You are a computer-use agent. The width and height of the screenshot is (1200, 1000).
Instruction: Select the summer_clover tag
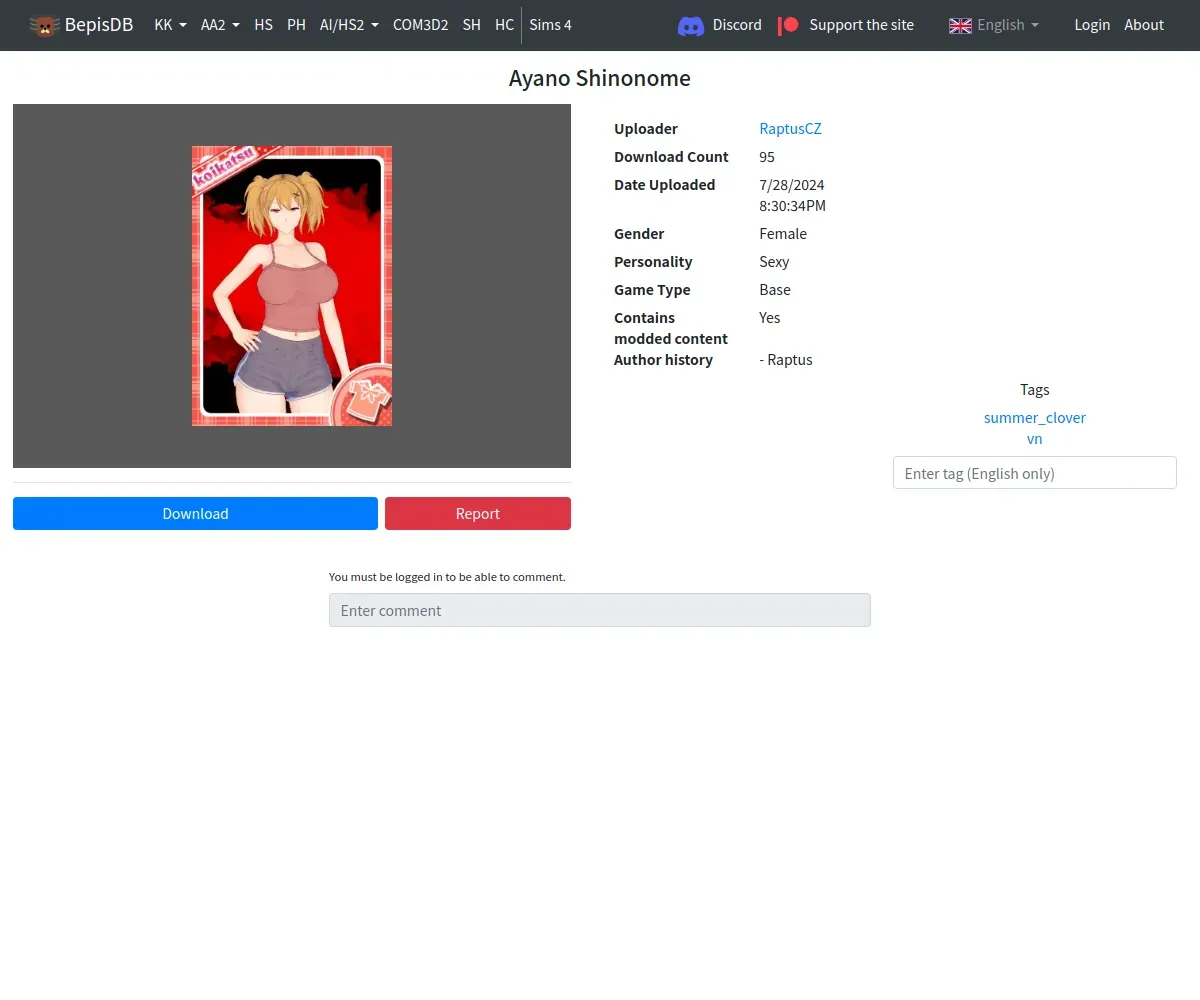(1034, 418)
